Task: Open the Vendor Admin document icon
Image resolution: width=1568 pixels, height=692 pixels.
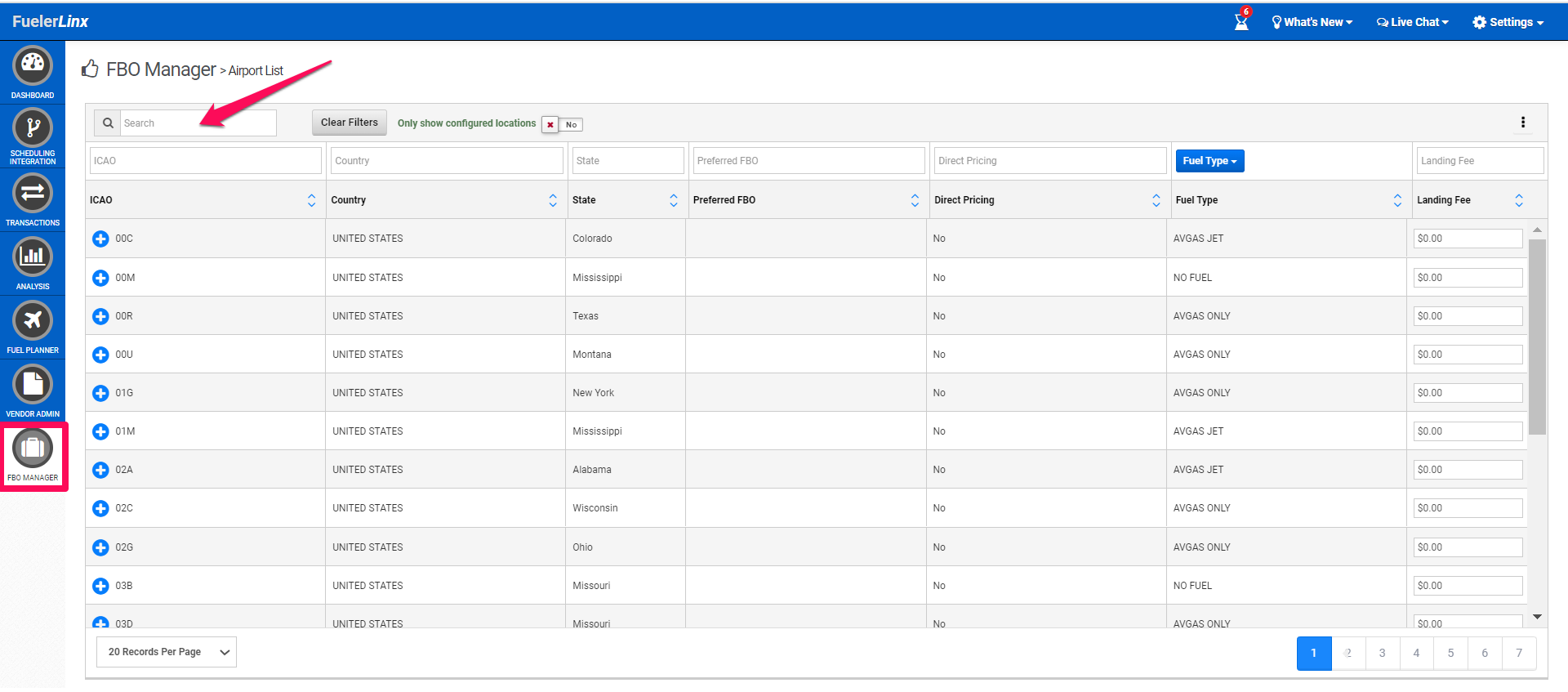Action: pos(33,384)
